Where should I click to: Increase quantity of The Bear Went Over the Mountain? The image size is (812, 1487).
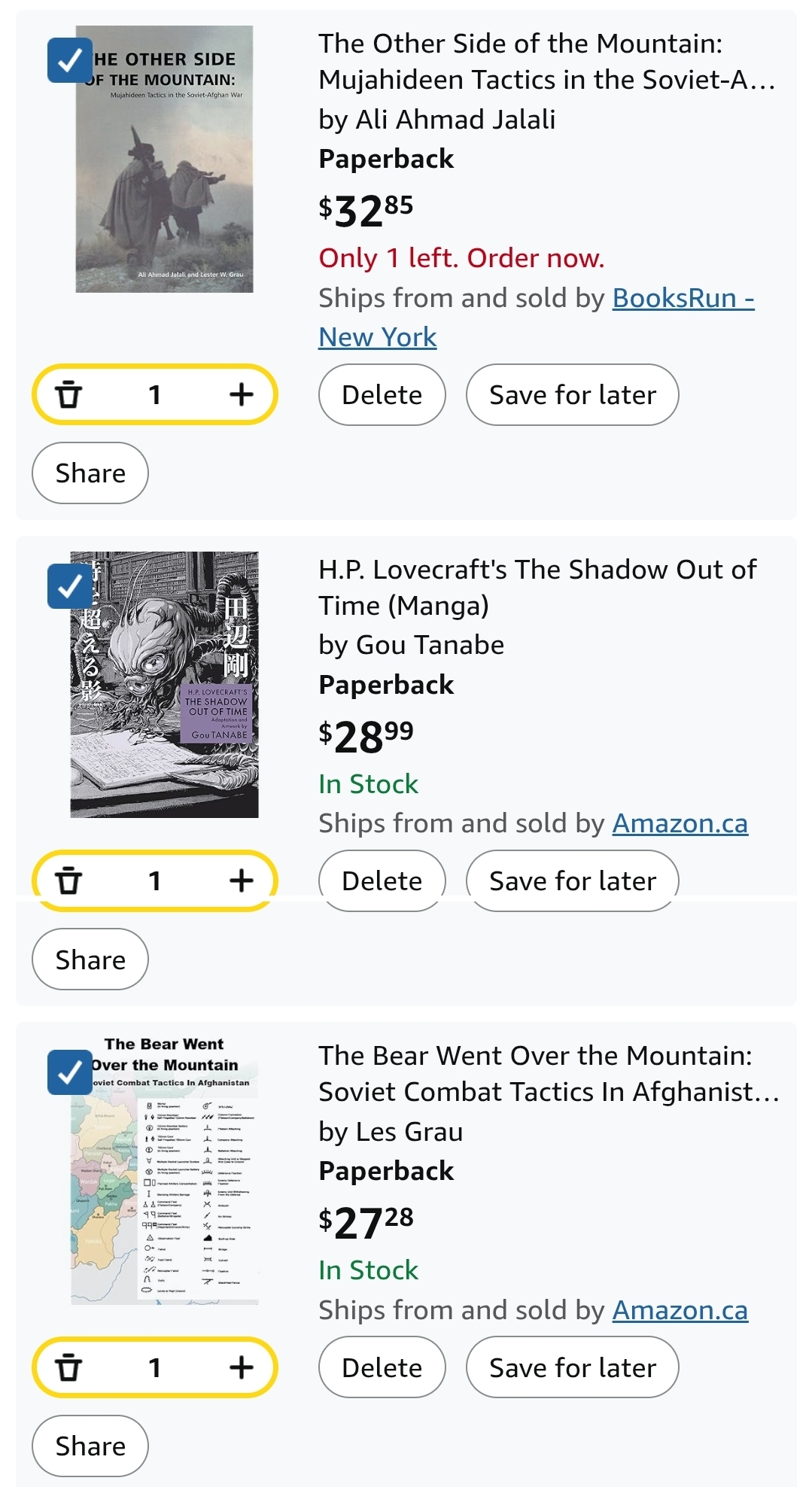241,1367
